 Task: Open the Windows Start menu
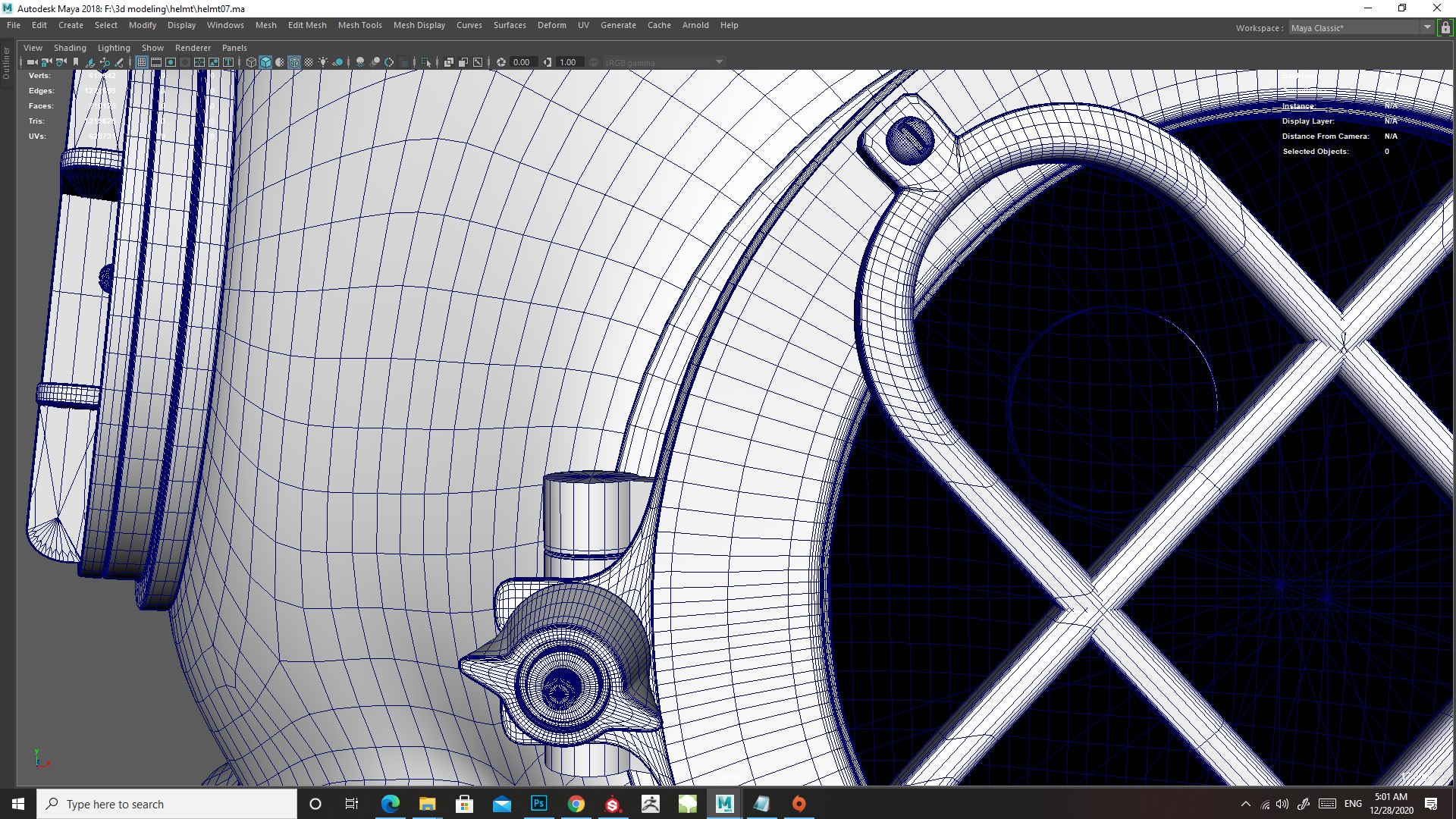[18, 804]
